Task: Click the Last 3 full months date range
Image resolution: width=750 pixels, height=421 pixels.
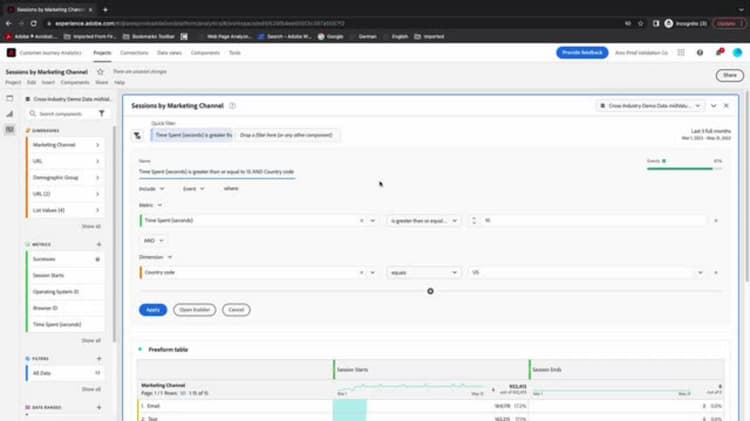Action: 706,134
